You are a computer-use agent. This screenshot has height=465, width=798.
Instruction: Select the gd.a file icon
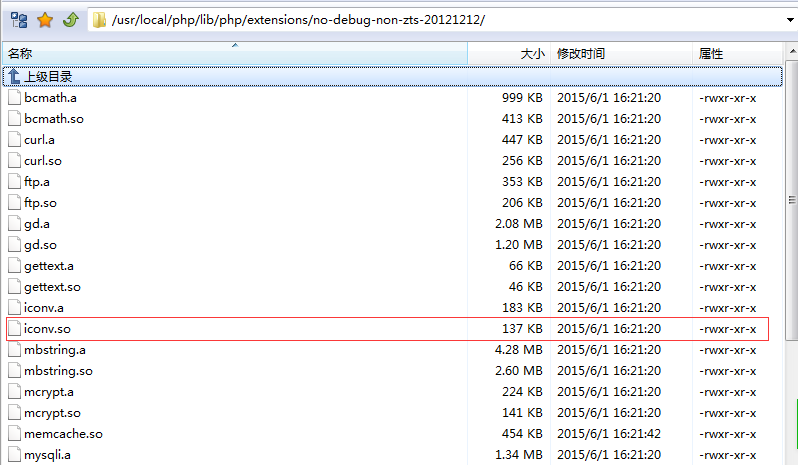point(14,224)
